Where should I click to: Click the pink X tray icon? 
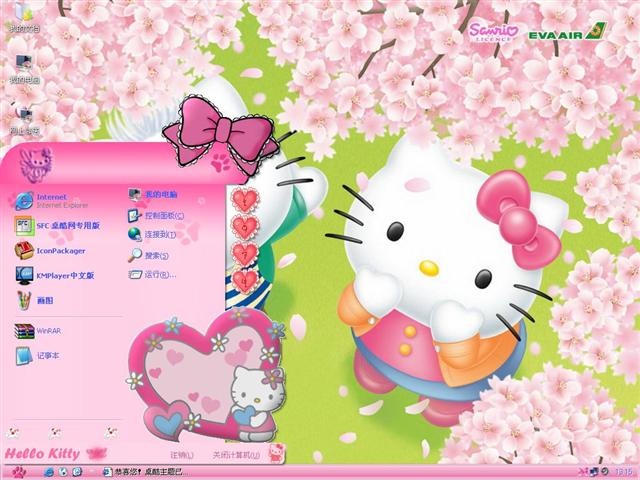tap(582, 473)
